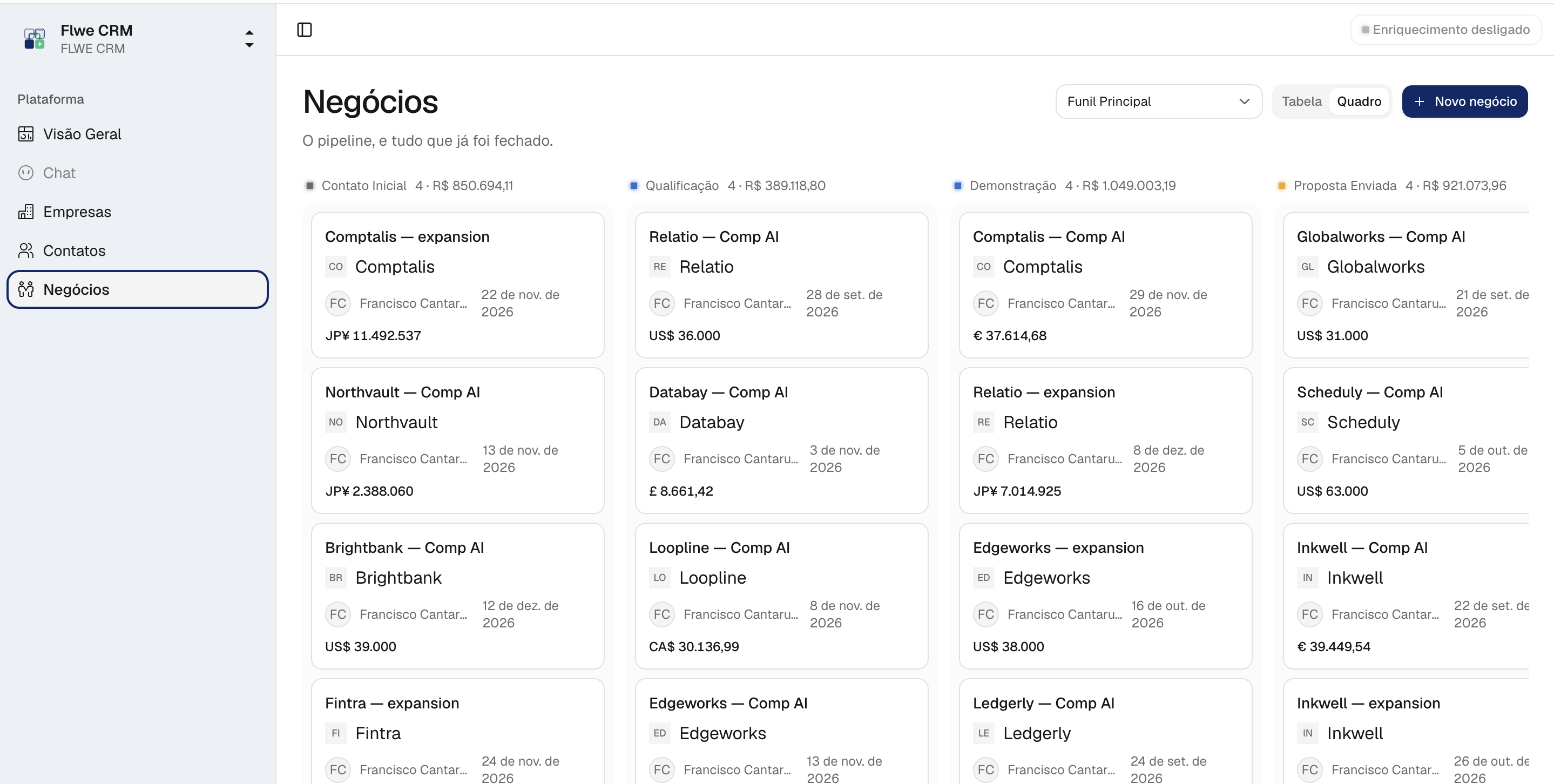Open the Northvault — Comp AI deal

click(x=457, y=440)
